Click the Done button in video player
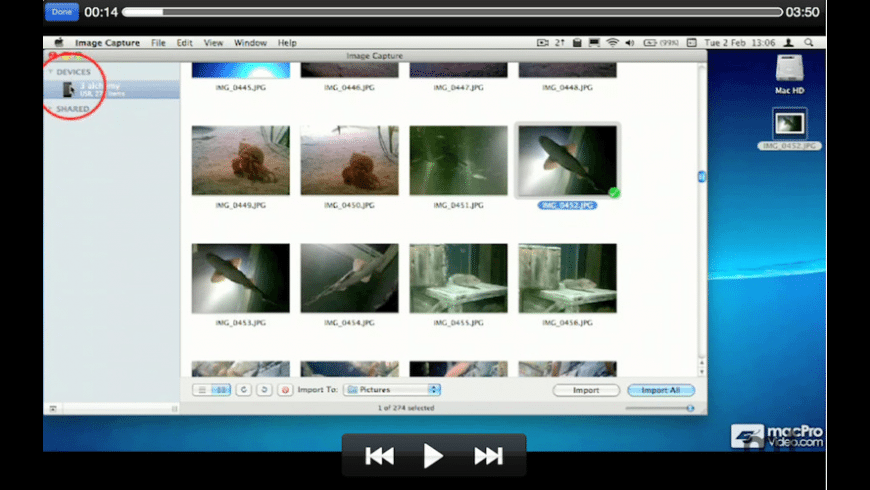Image resolution: width=870 pixels, height=490 pixels. coord(62,12)
